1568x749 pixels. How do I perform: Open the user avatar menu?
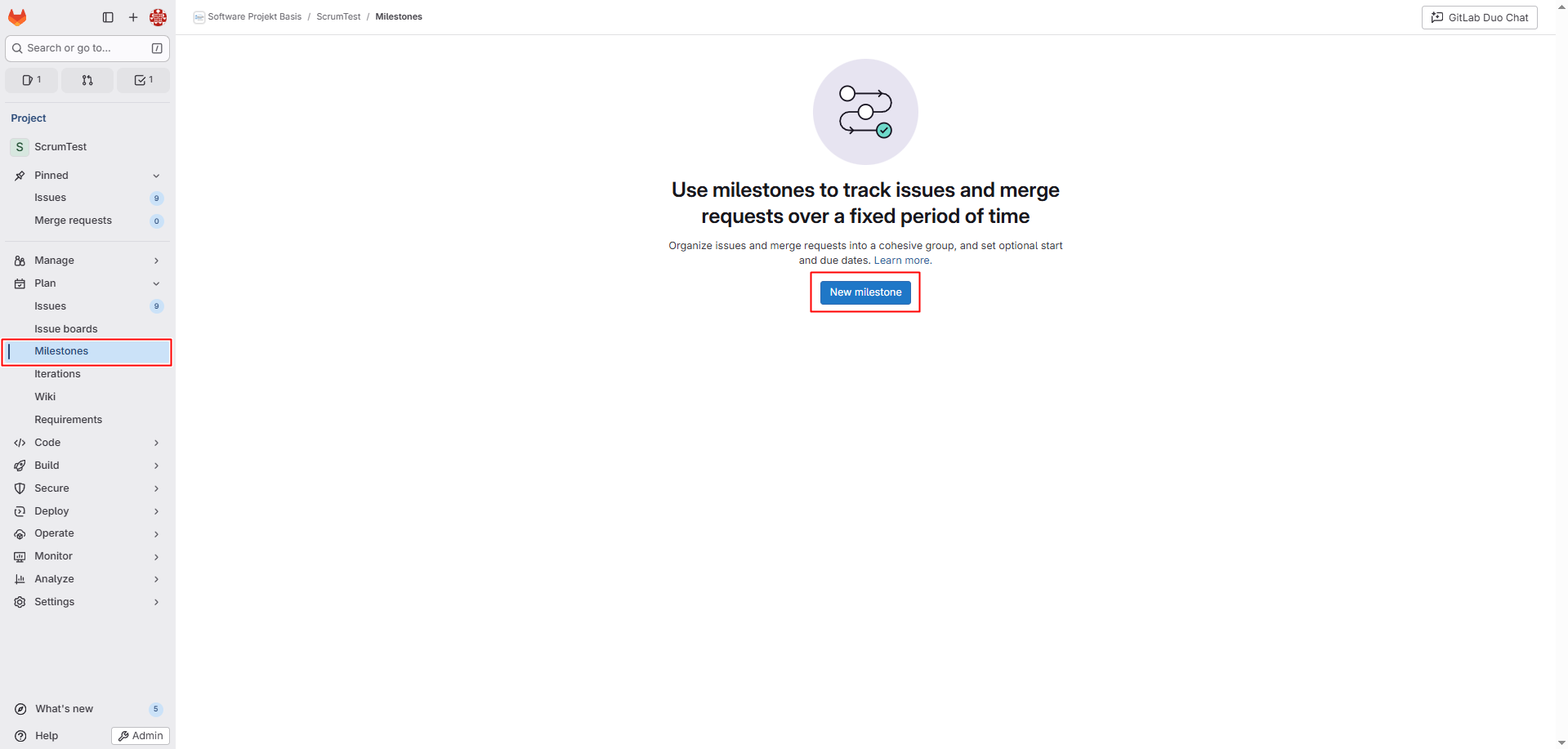(158, 17)
